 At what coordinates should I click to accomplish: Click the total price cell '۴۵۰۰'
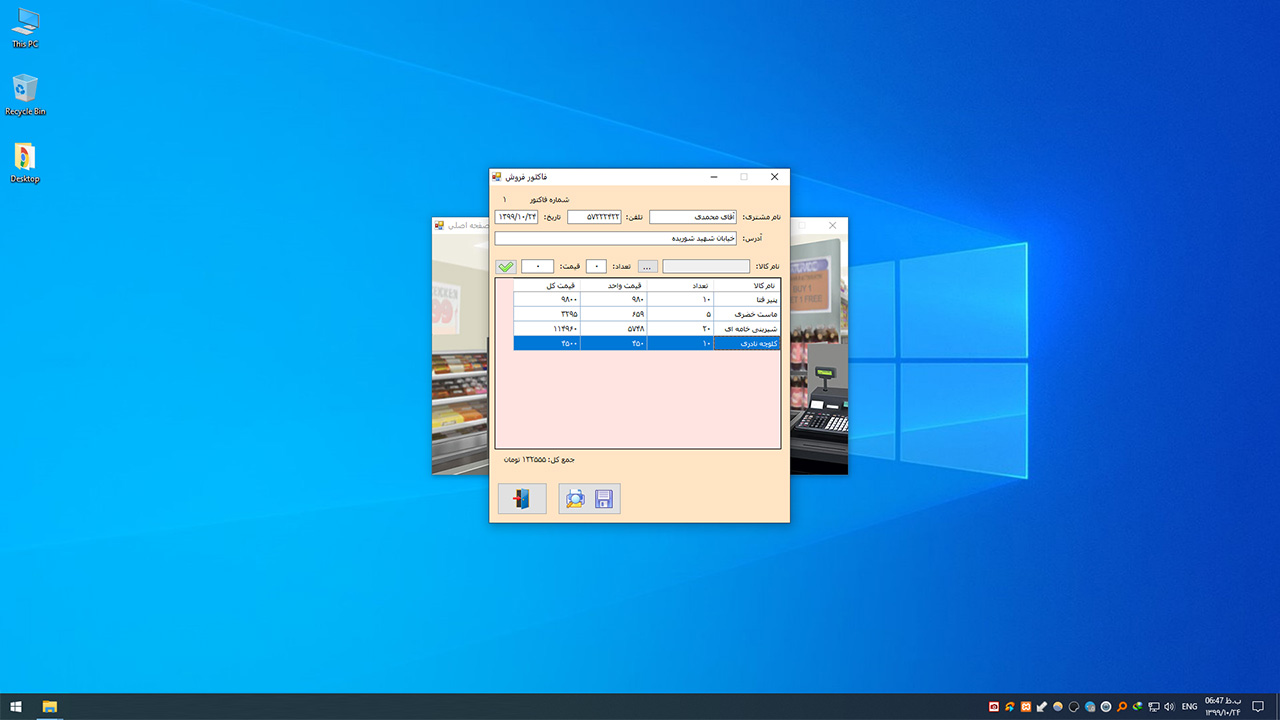point(547,343)
